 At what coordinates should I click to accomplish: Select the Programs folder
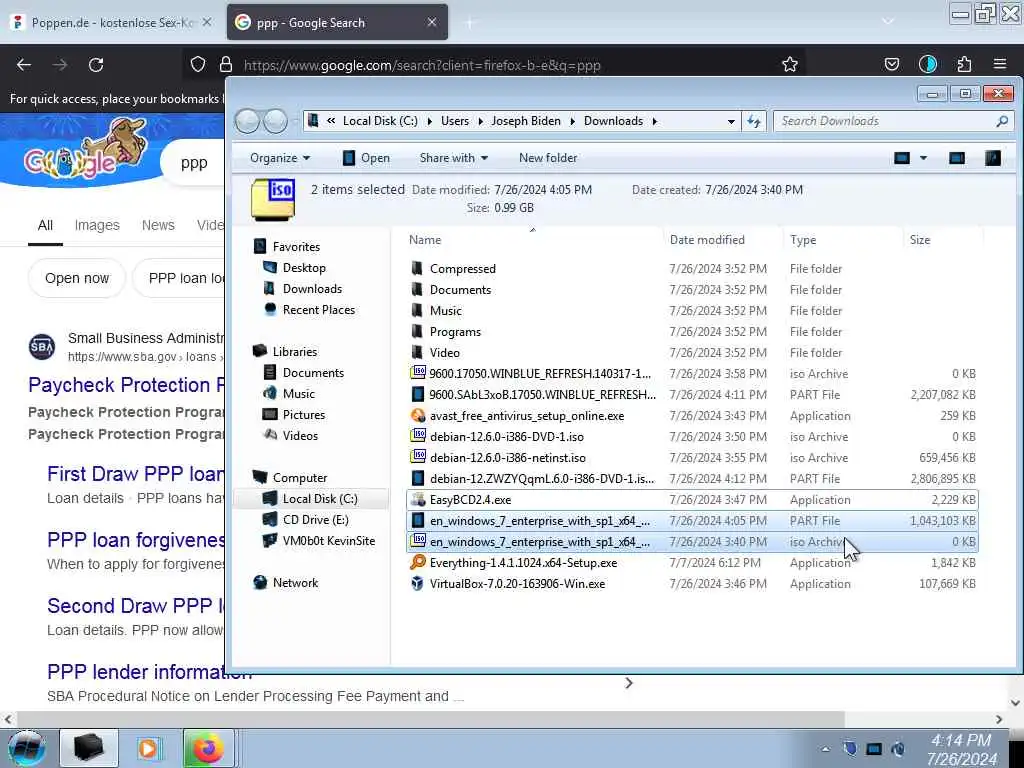point(455,332)
